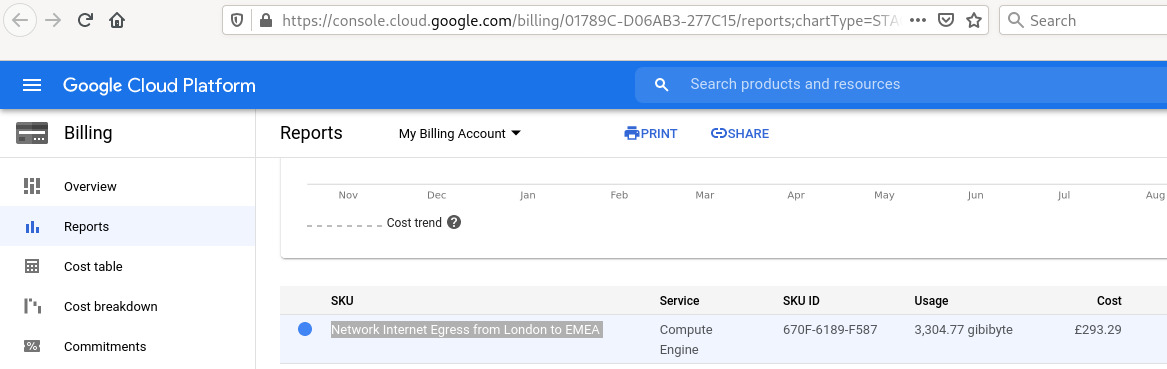Image resolution: width=1167 pixels, height=369 pixels.
Task: Go to the browser home page
Action: (x=117, y=21)
